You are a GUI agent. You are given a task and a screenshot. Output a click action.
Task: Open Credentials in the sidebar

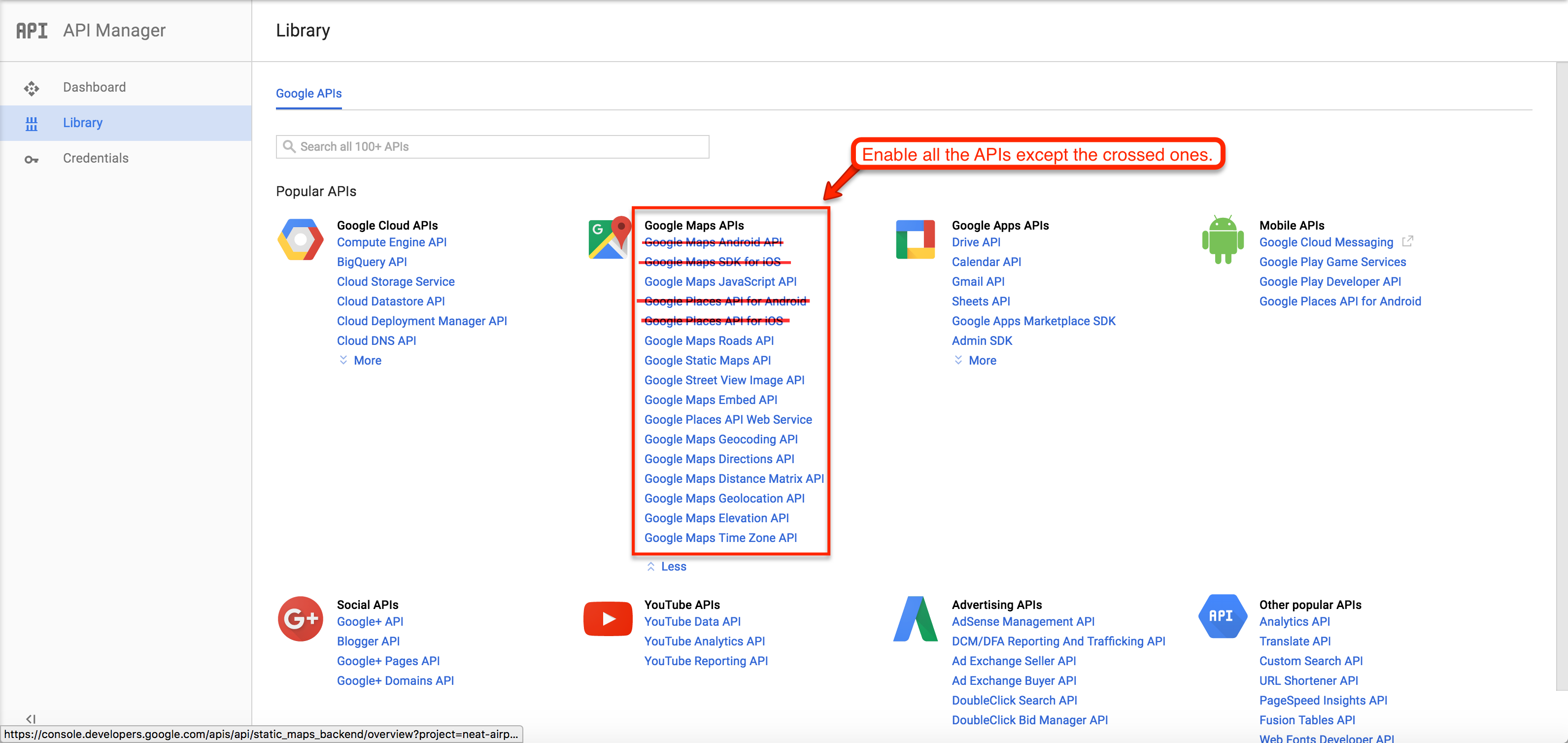coord(125,158)
